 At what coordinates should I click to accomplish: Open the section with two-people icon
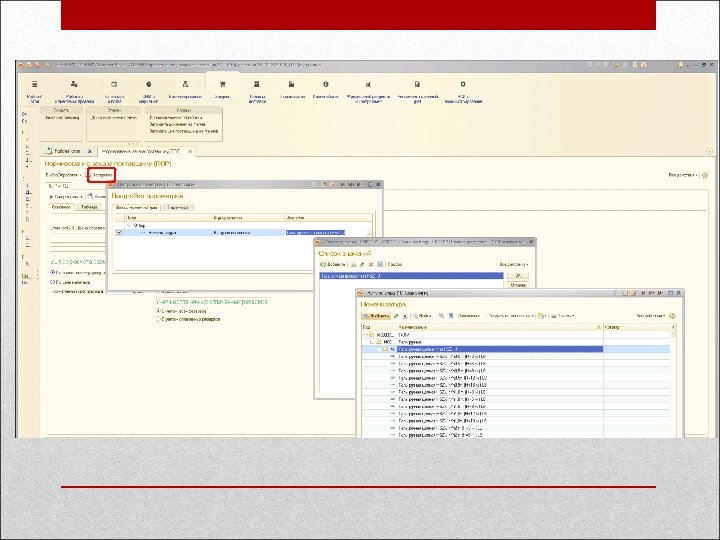74,84
